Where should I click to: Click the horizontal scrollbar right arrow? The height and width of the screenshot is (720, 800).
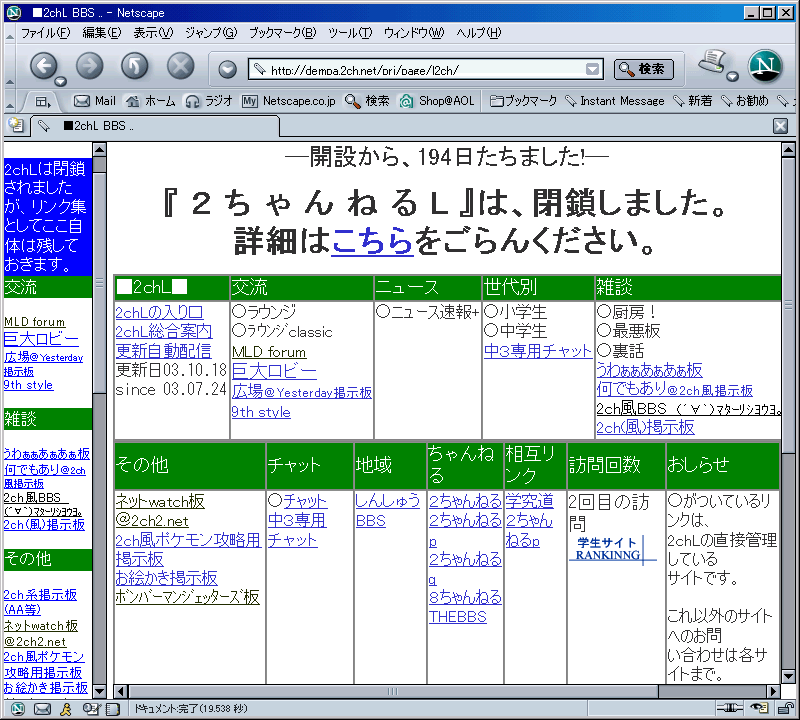[773, 691]
